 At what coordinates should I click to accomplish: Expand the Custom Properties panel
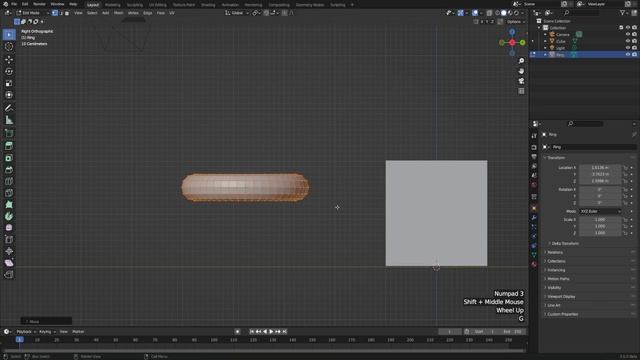point(562,314)
